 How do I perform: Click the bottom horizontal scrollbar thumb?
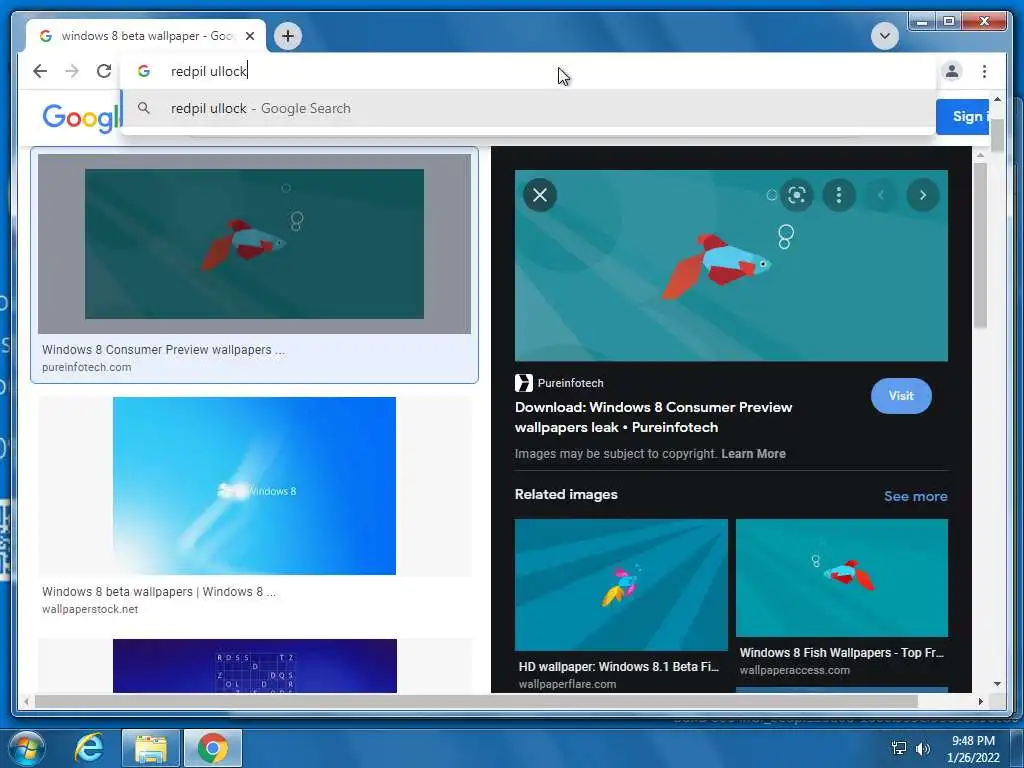[475, 701]
